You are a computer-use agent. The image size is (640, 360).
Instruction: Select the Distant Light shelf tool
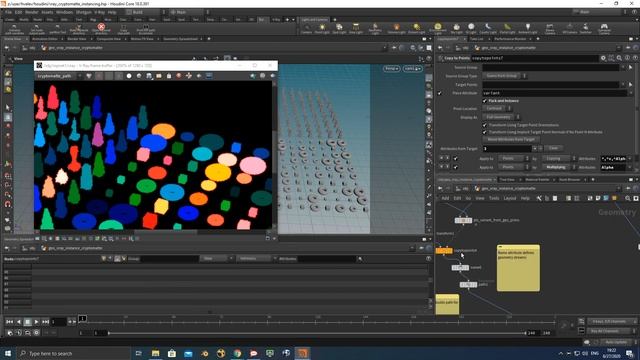pos(417,29)
